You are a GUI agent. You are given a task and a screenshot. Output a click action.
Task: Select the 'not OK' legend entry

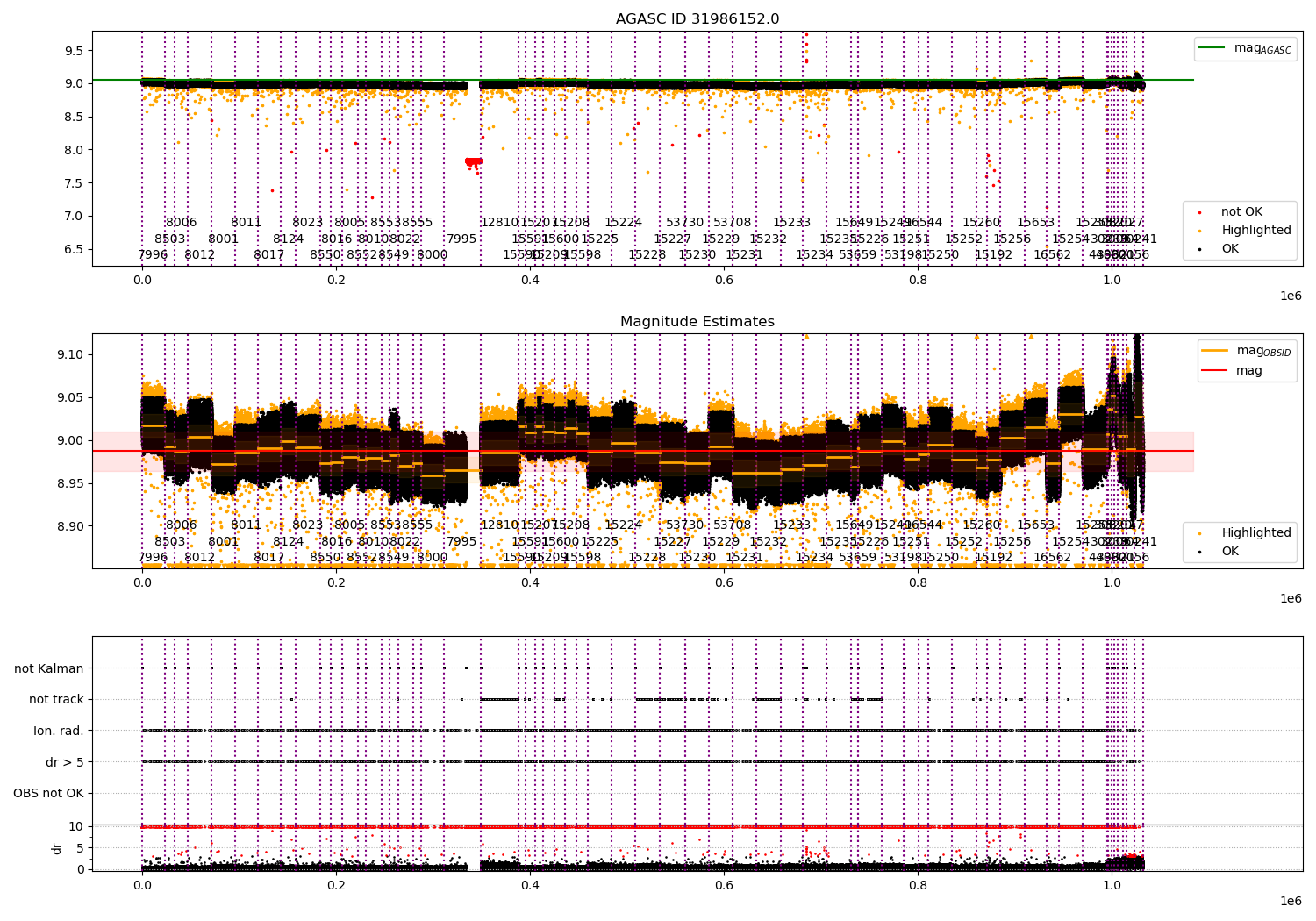click(x=1241, y=212)
